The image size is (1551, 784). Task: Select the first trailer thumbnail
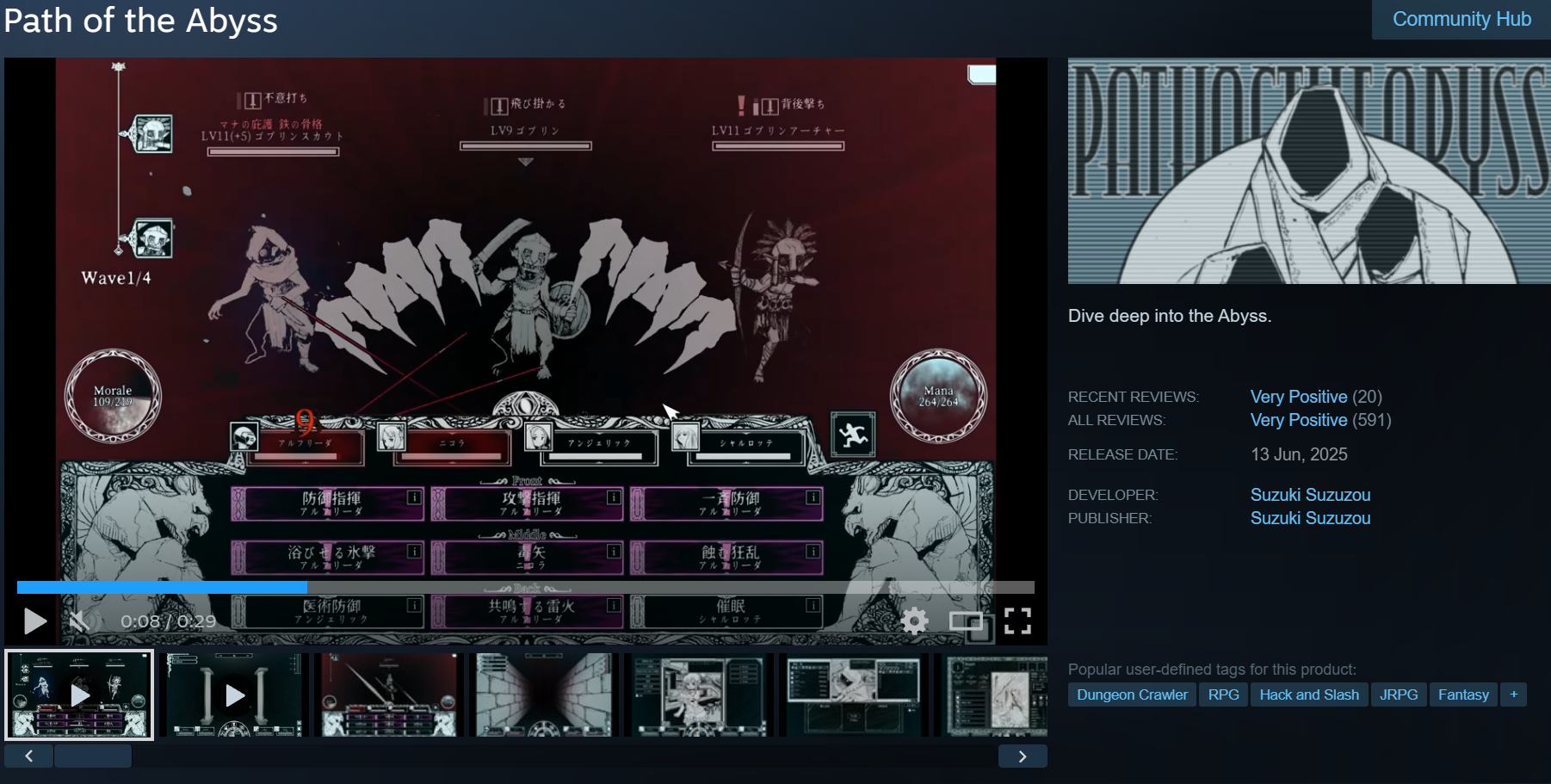point(79,694)
